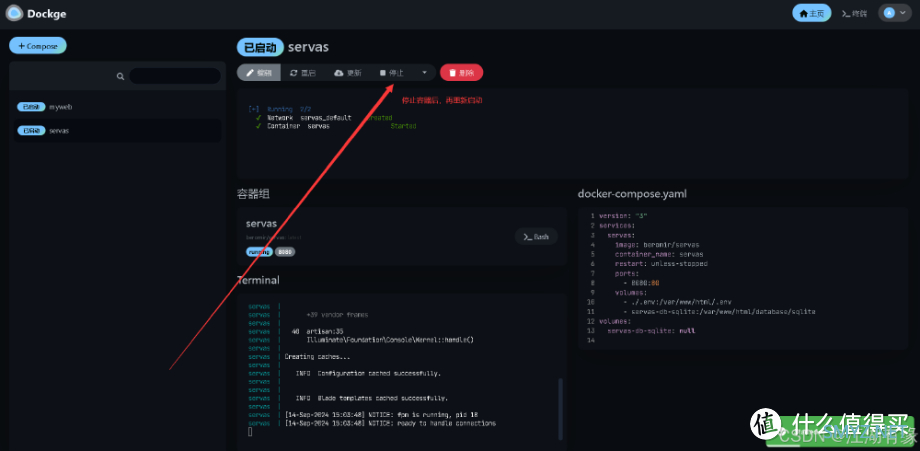The height and width of the screenshot is (451, 920).
Task: Click the red delete (删除) button
Action: [x=462, y=73]
